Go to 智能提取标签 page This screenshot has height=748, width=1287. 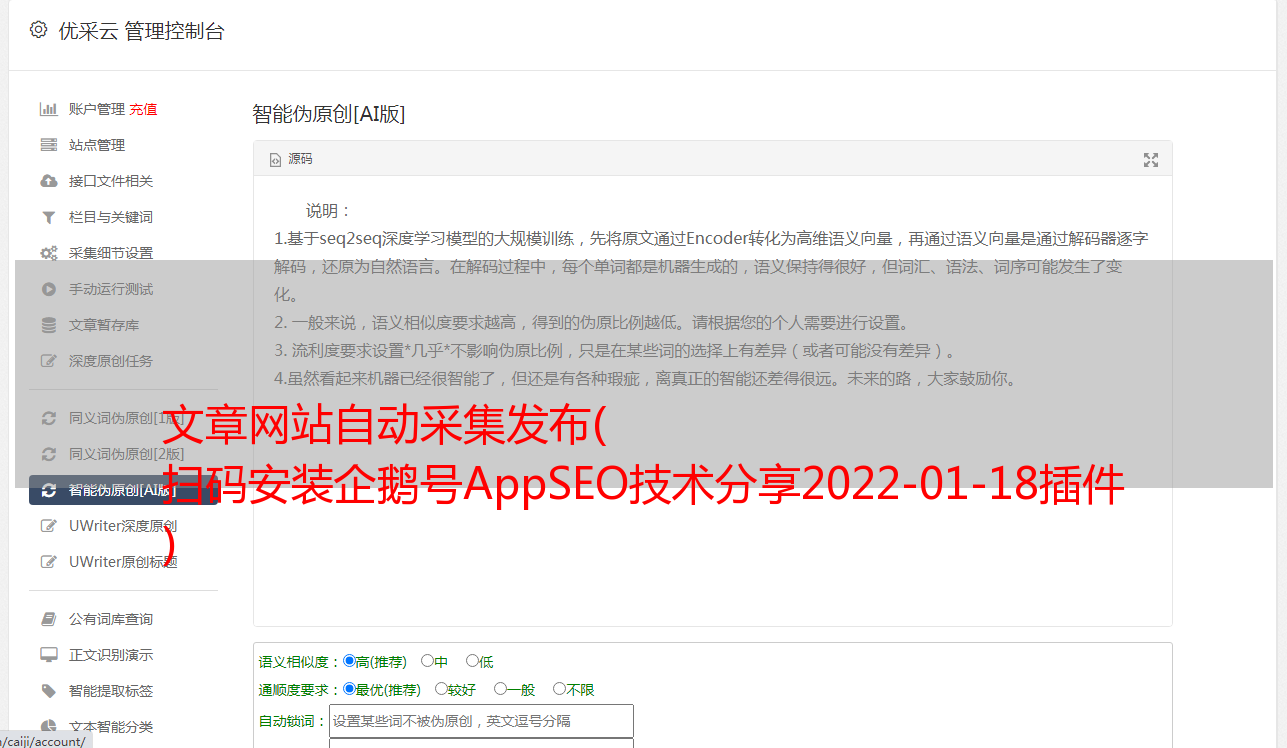point(111,691)
